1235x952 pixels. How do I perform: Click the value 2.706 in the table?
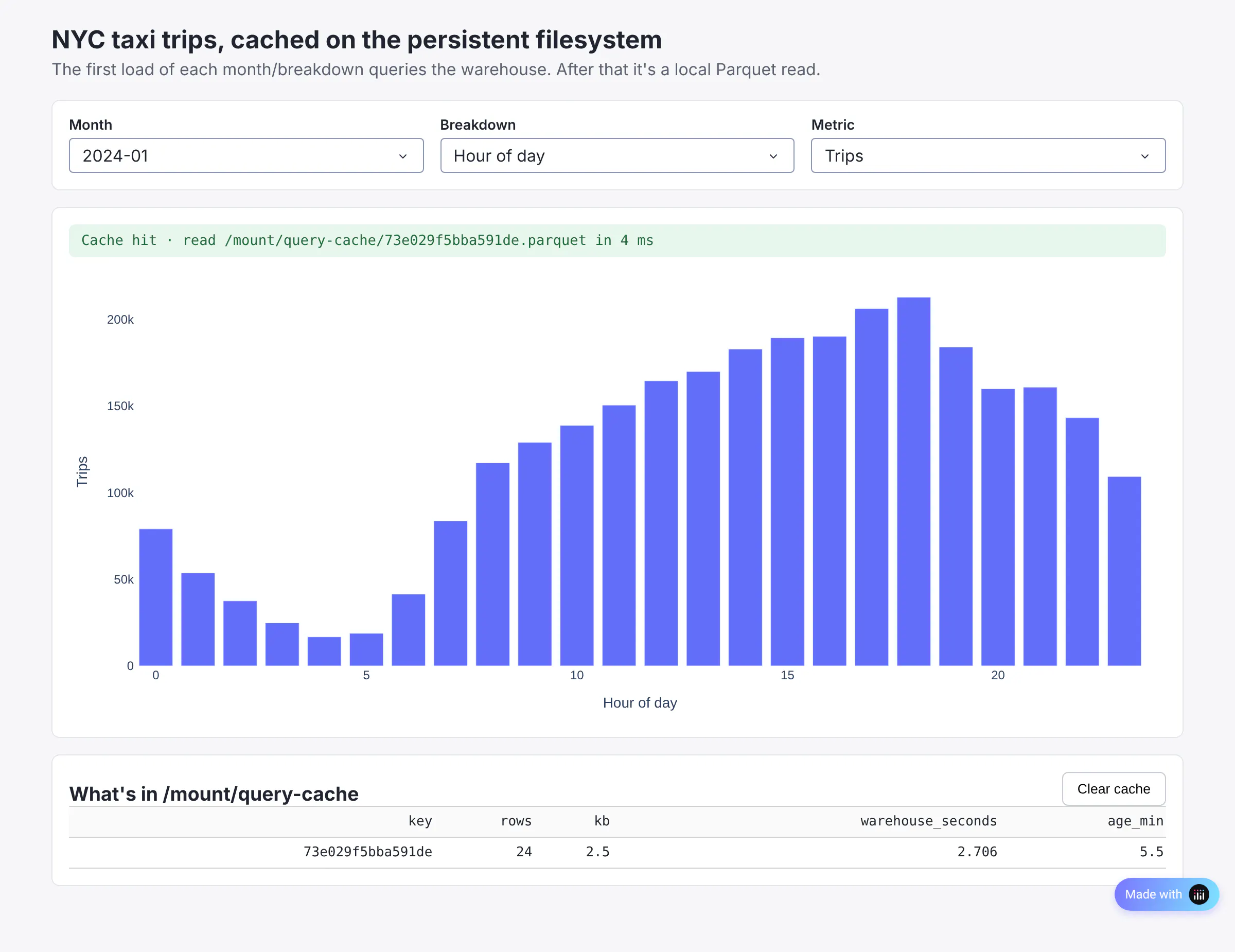click(977, 852)
